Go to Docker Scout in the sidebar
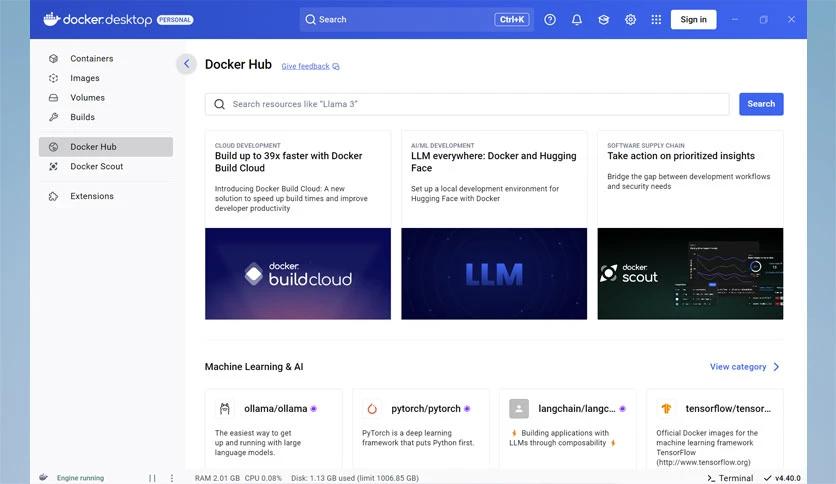This screenshot has height=484, width=836. [106, 166]
